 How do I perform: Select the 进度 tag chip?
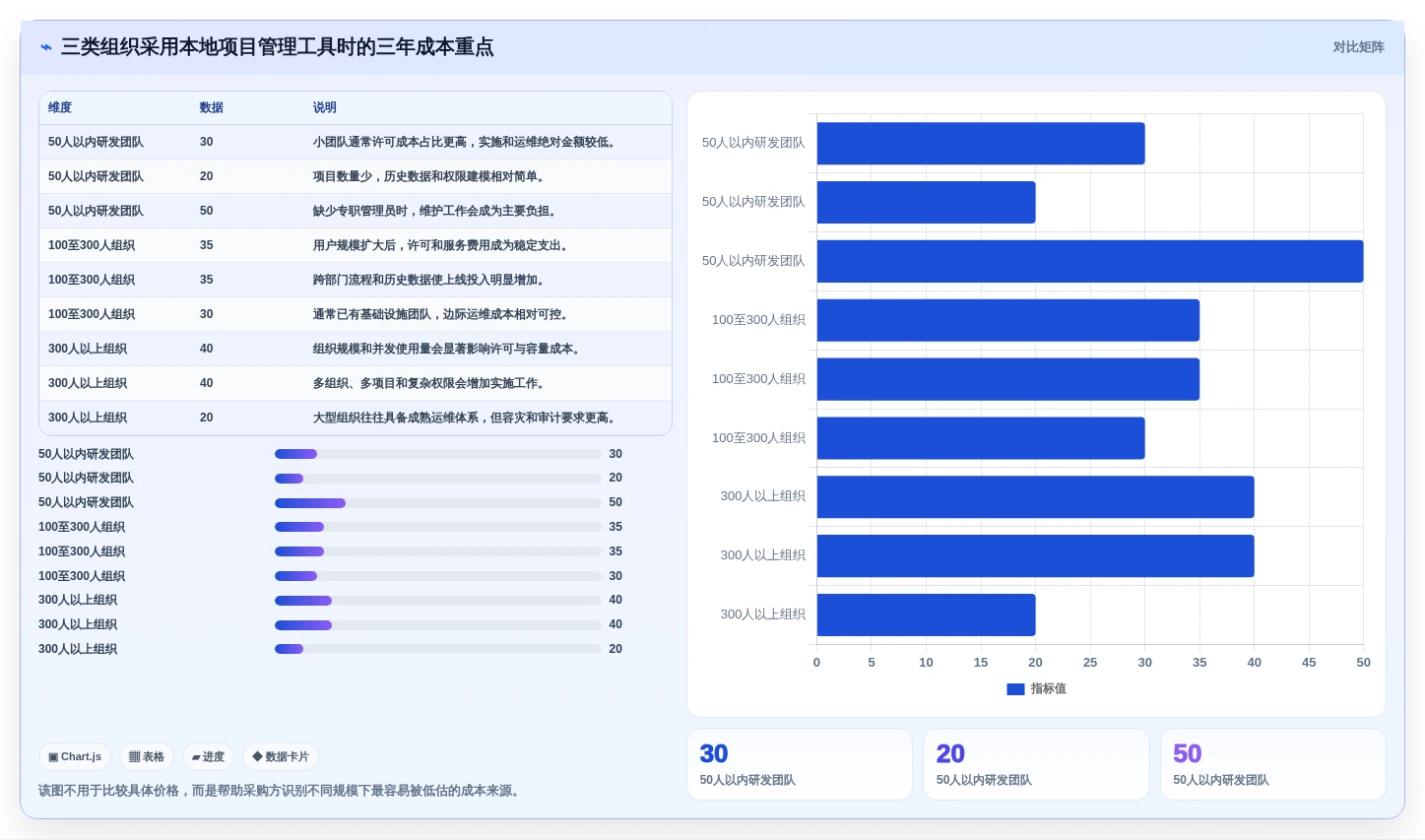point(208,757)
